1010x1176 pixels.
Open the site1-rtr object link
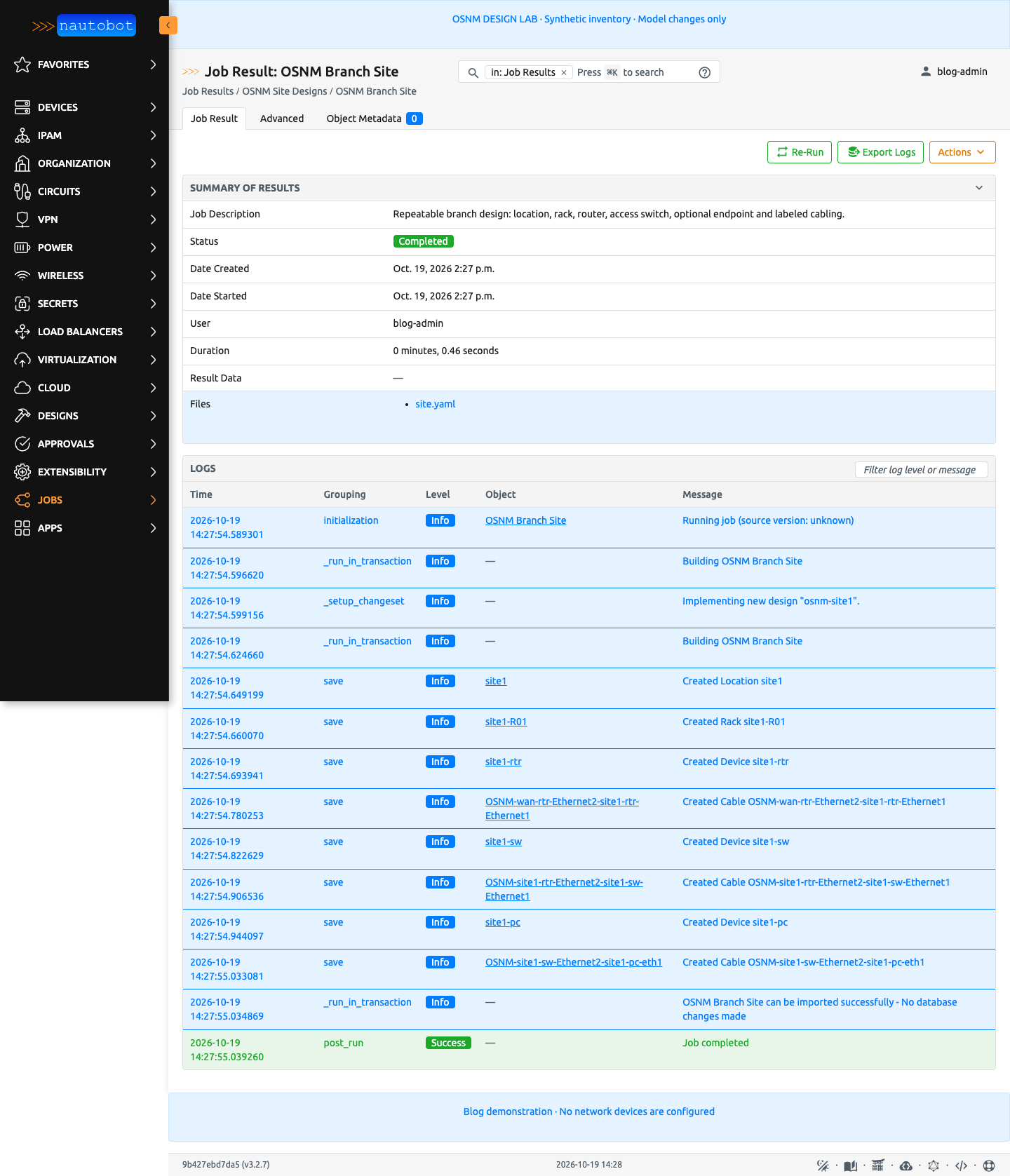pyautogui.click(x=504, y=762)
